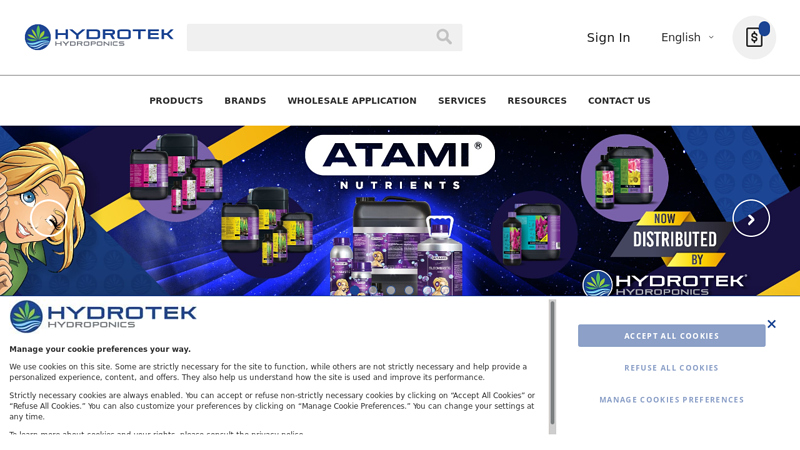Screen dimensions: 800x450
Task: Go to next banner slide arrow
Action: point(751,218)
